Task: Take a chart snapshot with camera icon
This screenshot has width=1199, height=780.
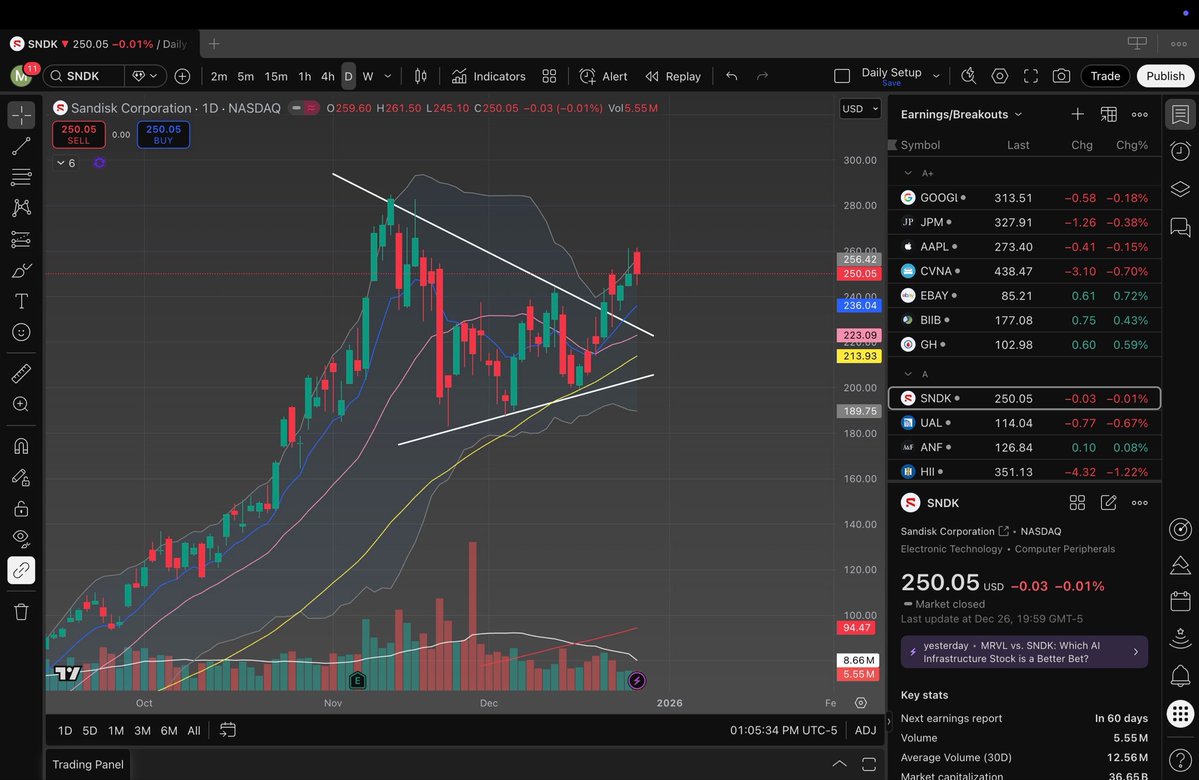Action: click(x=1061, y=76)
